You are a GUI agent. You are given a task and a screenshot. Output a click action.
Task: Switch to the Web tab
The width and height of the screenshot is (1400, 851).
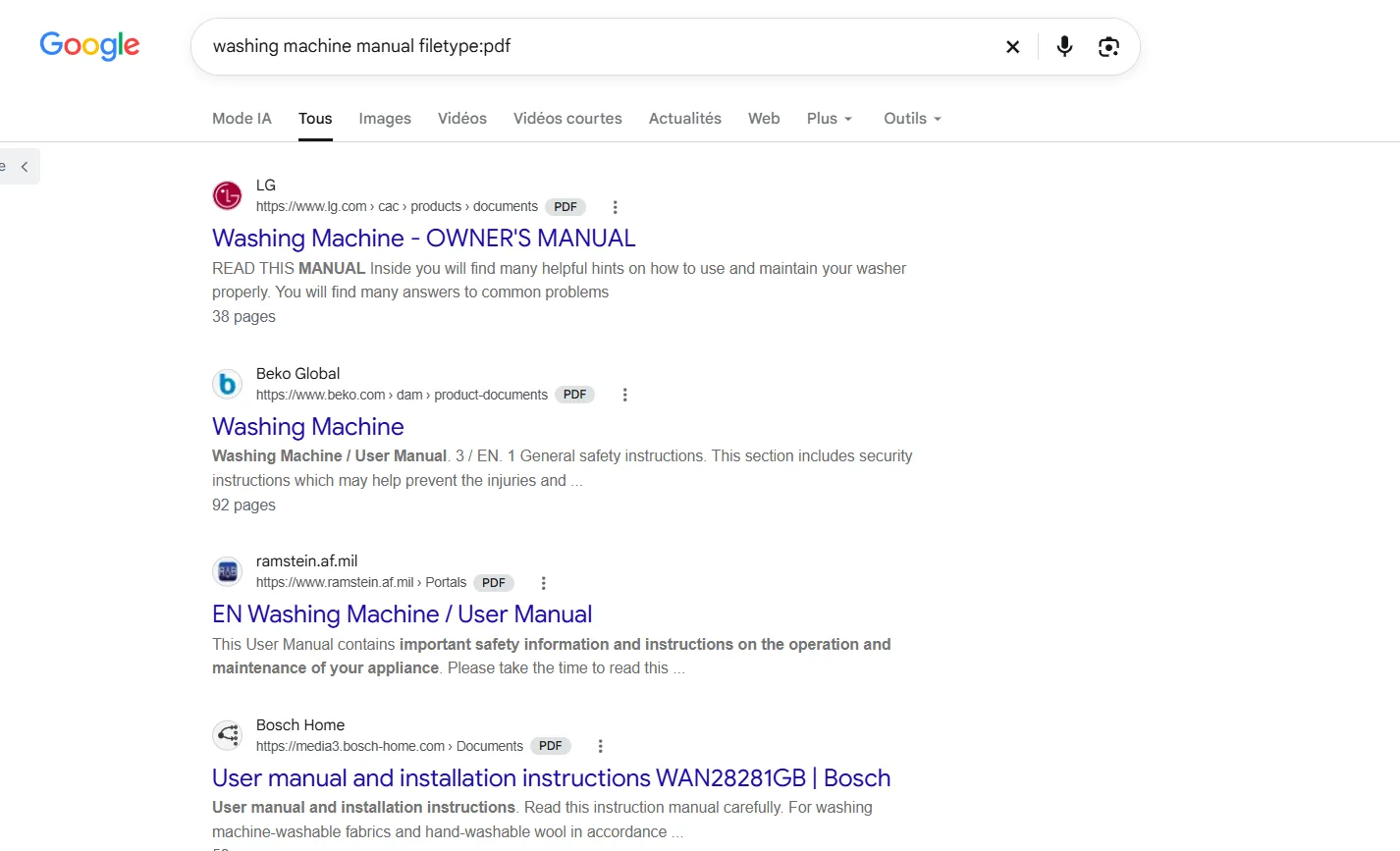[764, 119]
